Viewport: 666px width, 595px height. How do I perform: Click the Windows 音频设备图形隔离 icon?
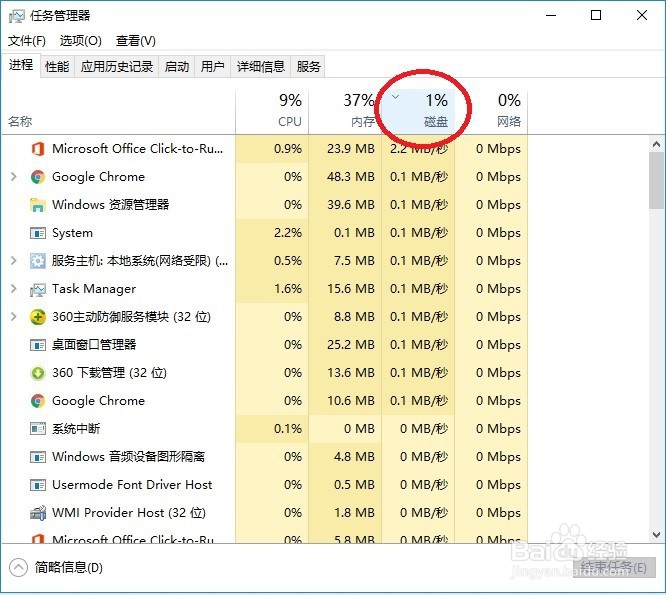38,457
